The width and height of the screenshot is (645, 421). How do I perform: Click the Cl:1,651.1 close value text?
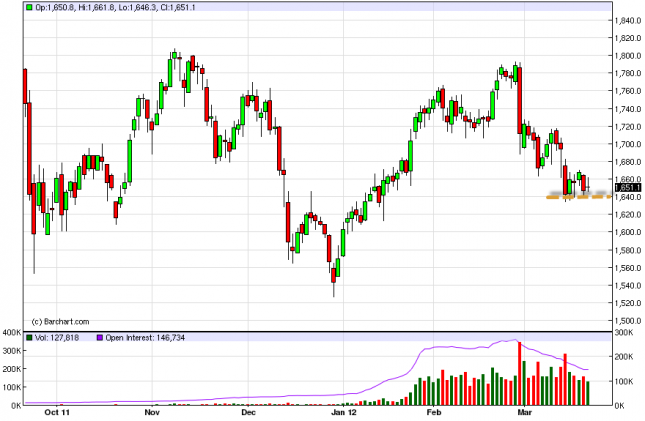pyautogui.click(x=177, y=7)
